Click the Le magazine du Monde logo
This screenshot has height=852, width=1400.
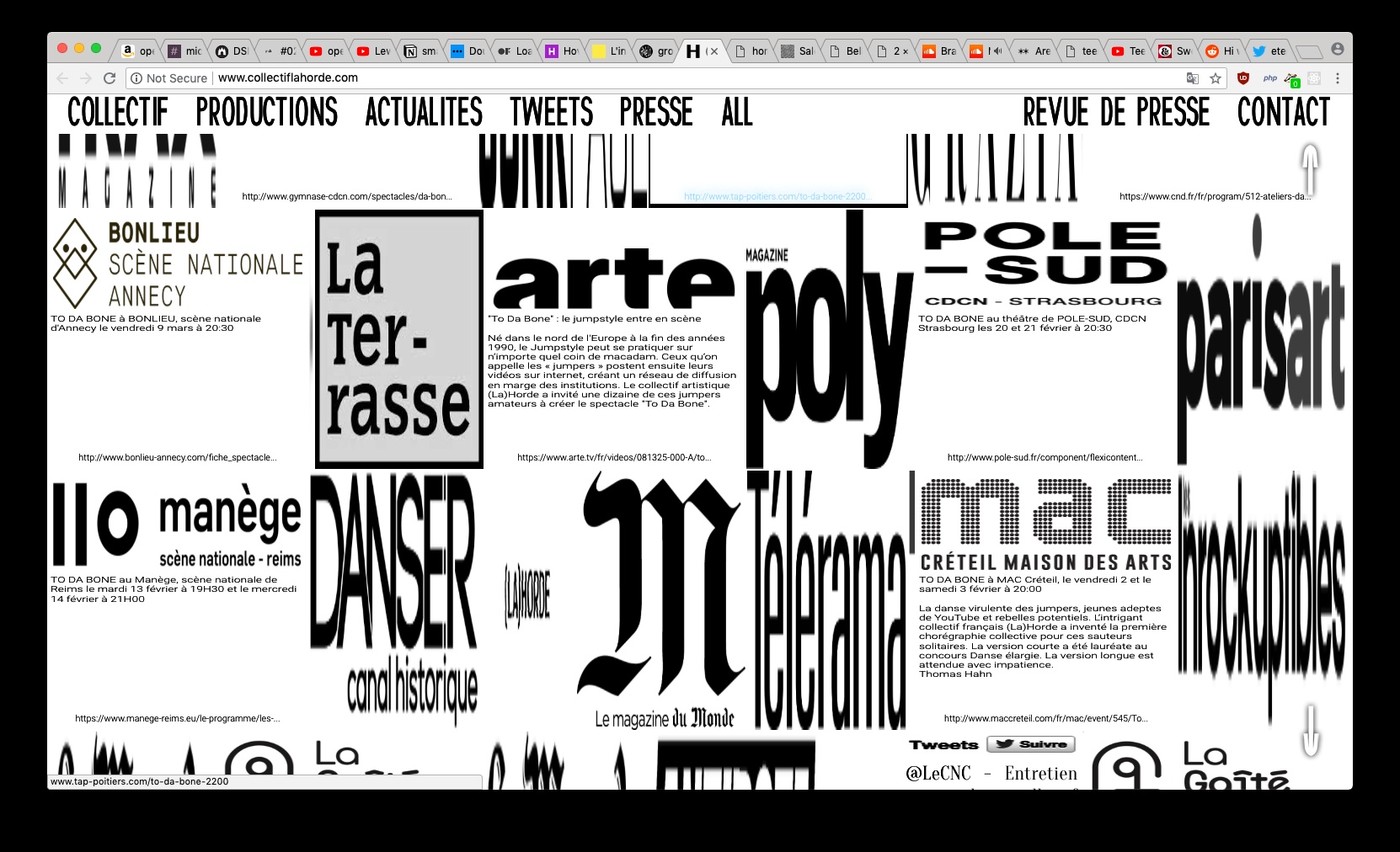(x=660, y=599)
